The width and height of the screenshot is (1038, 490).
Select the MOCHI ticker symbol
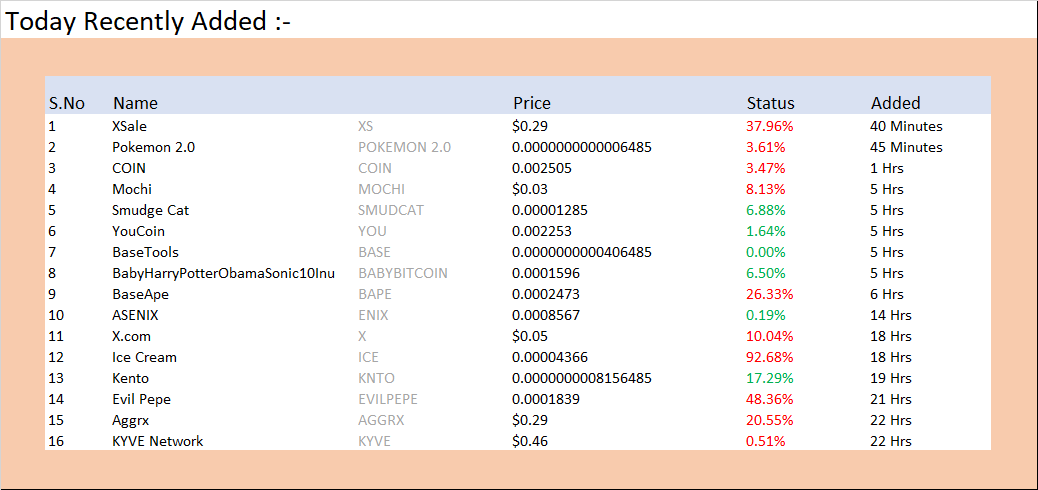[x=381, y=189]
